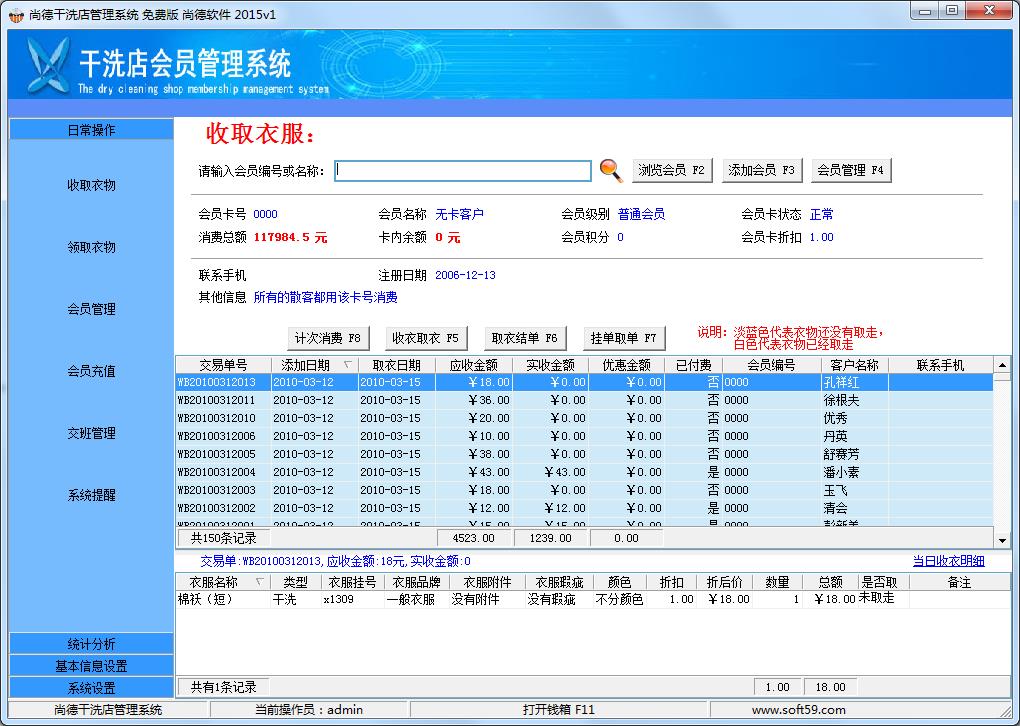This screenshot has height=726, width=1020.
Task: Click the 挂单取单 F7 button
Action: 624,338
